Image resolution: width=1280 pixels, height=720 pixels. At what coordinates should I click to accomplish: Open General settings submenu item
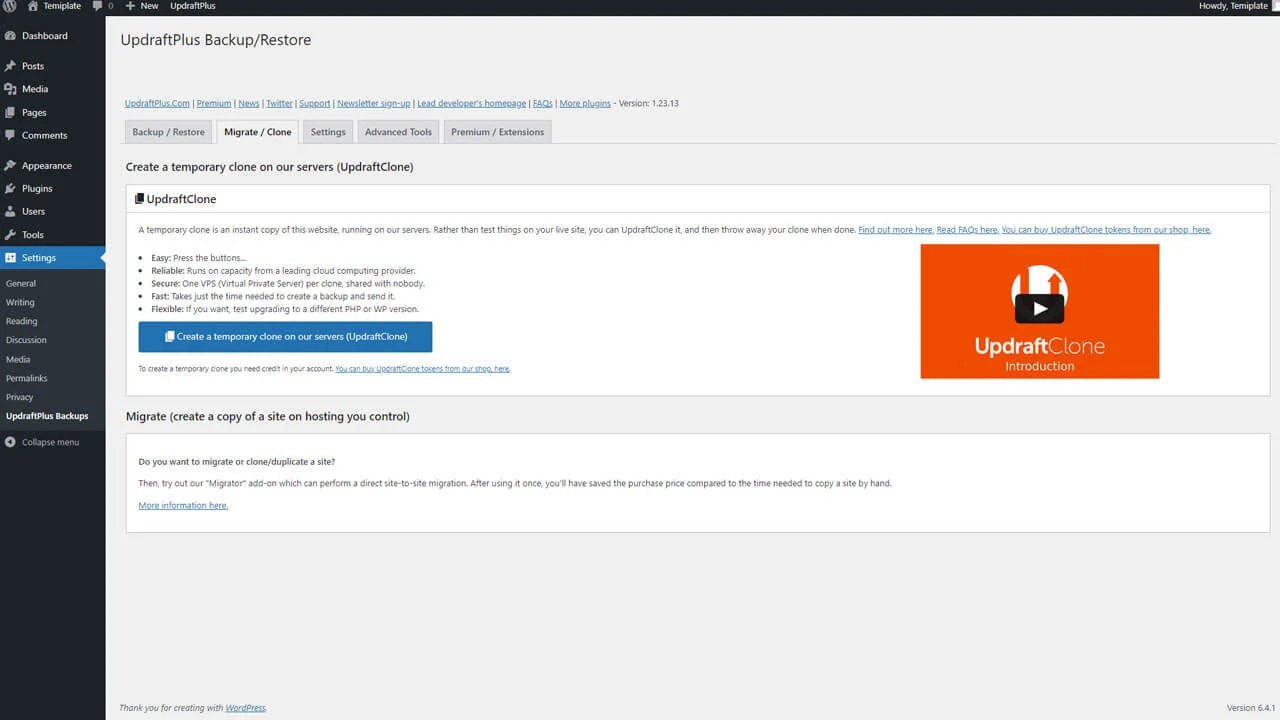(21, 284)
